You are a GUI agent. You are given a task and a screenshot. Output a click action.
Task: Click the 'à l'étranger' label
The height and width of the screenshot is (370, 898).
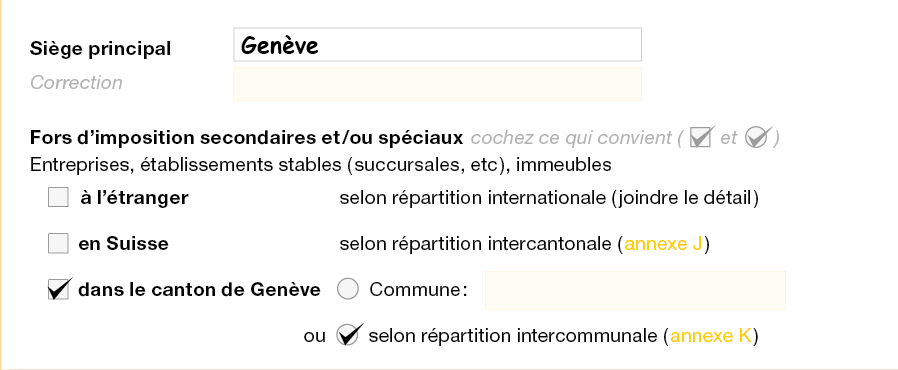click(134, 198)
